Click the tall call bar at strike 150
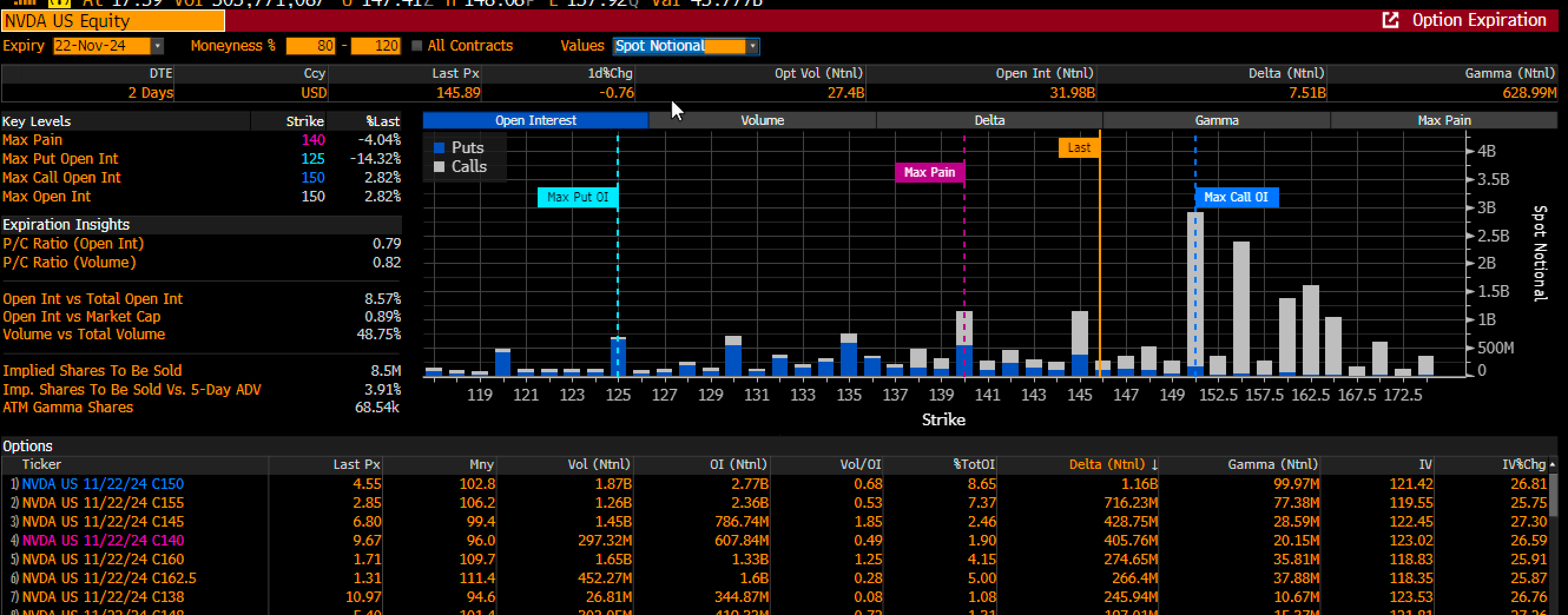This screenshot has height=615, width=1568. click(1195, 290)
